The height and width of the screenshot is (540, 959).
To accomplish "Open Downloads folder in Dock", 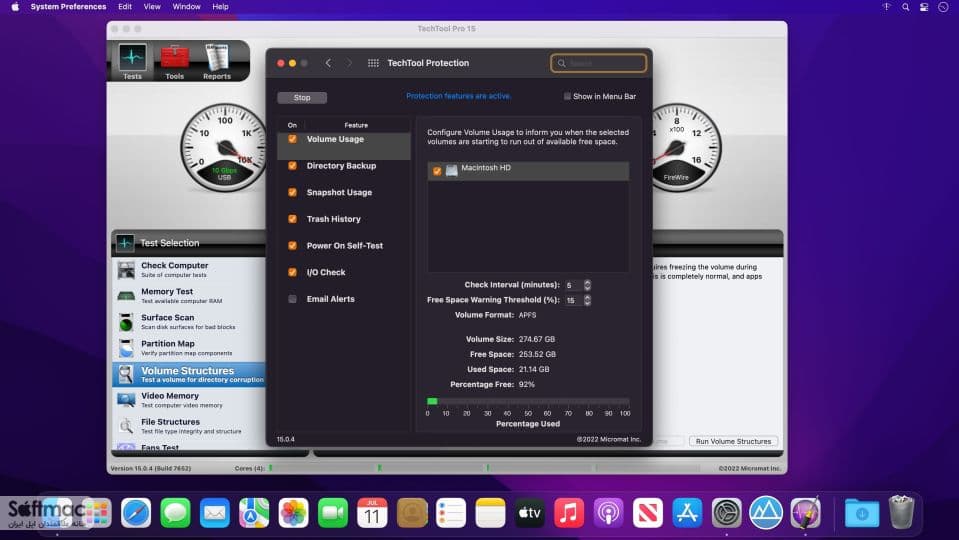I will coord(862,512).
